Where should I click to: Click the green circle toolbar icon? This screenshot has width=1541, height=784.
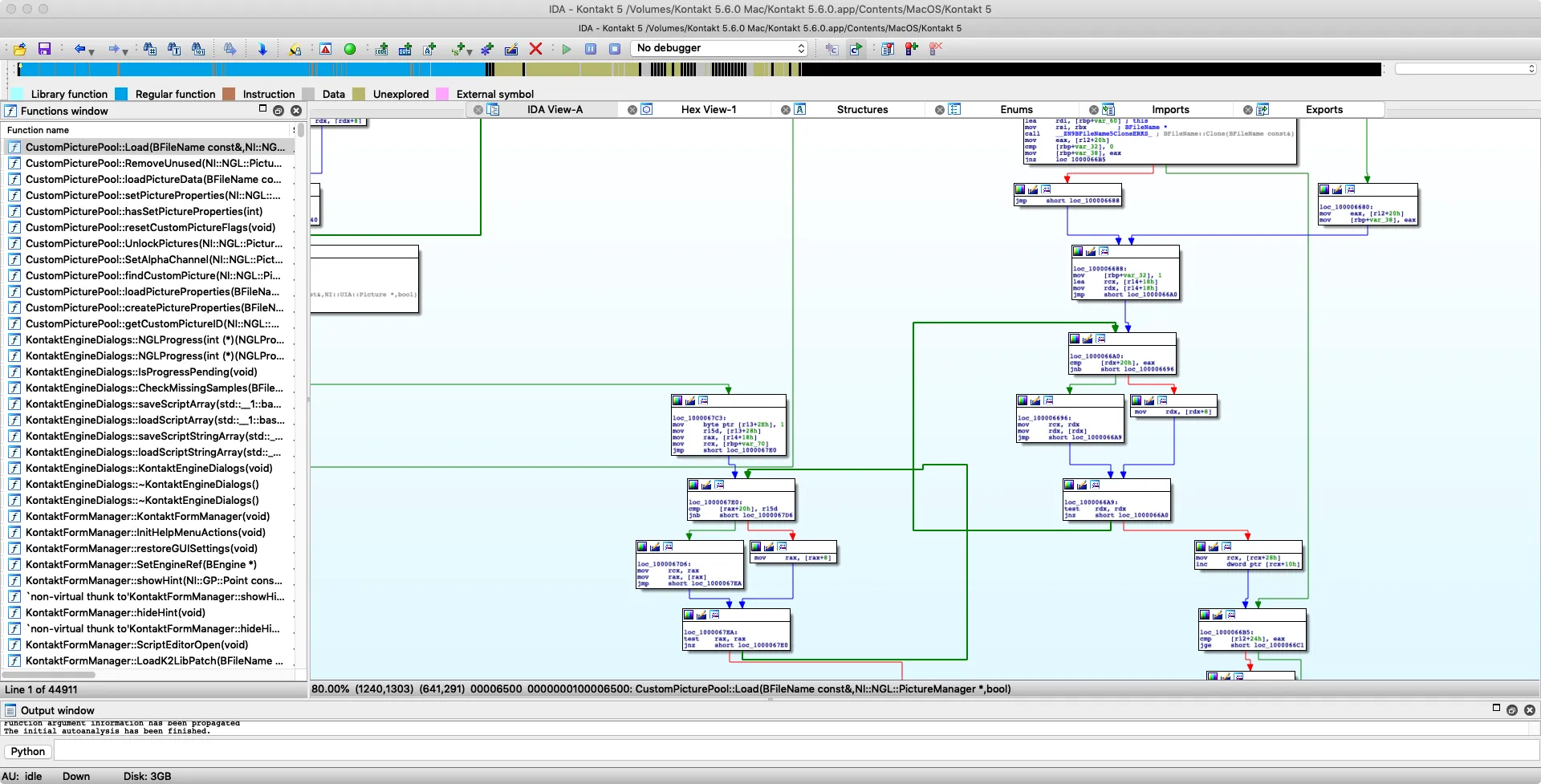pyautogui.click(x=350, y=49)
